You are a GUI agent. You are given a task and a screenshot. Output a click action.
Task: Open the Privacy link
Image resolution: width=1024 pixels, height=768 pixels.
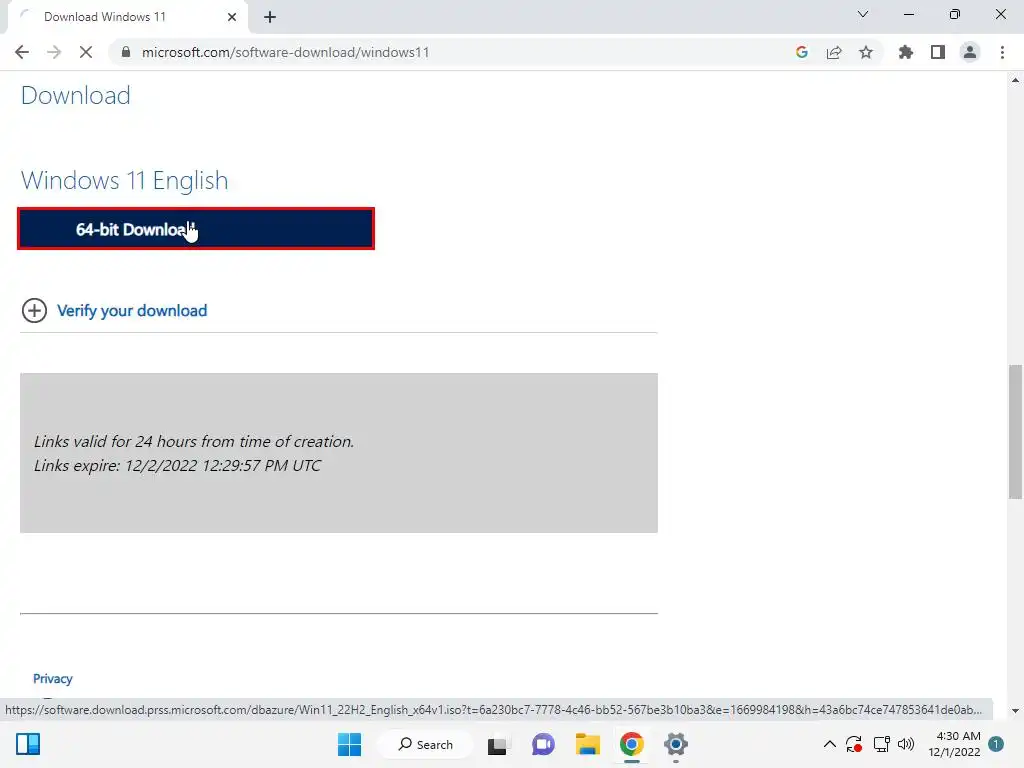(53, 679)
